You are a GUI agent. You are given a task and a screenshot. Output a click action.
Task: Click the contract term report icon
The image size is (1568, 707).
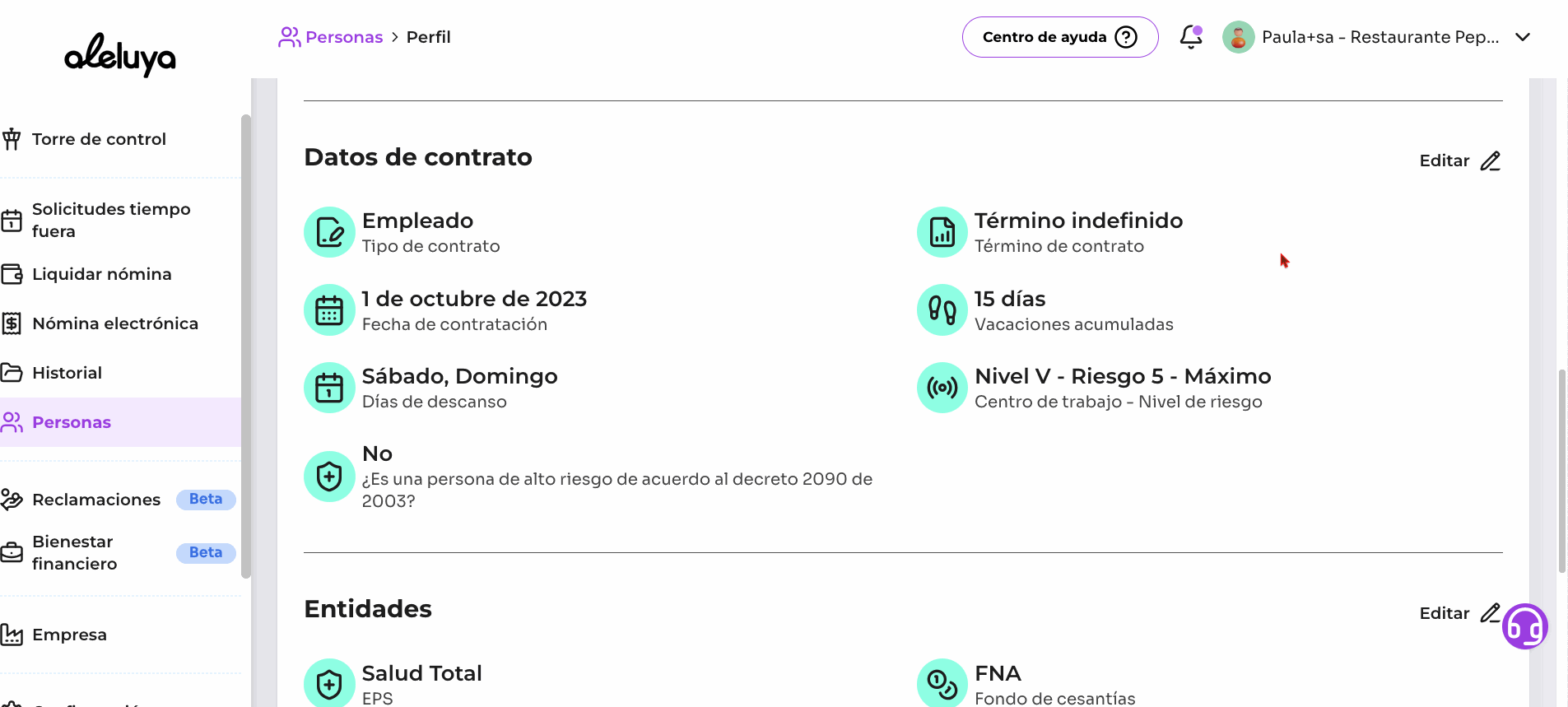point(942,232)
